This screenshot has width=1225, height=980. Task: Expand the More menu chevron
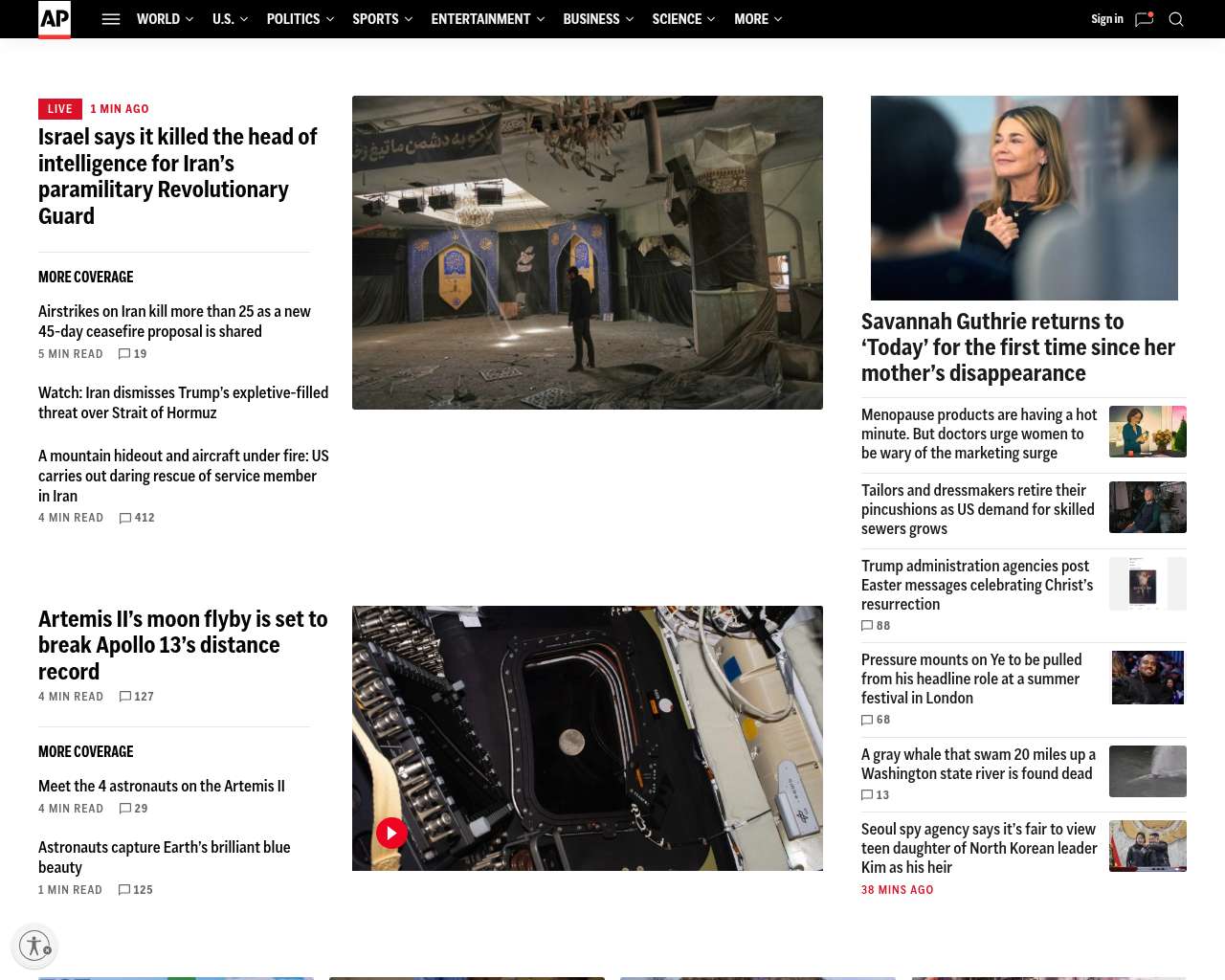coord(778,19)
